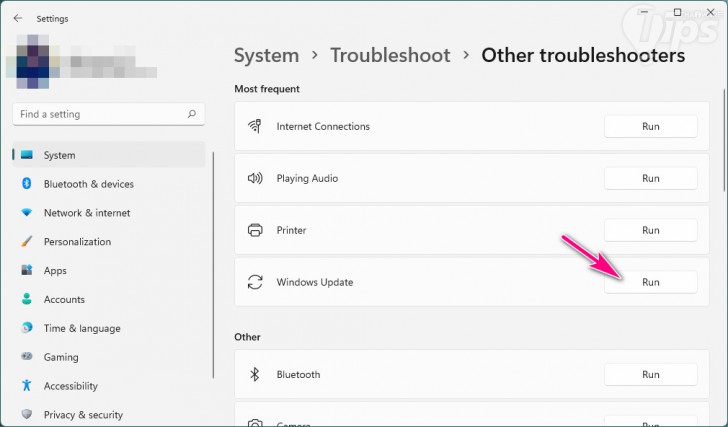Click the Apps sidebar icon

[x=27, y=270]
